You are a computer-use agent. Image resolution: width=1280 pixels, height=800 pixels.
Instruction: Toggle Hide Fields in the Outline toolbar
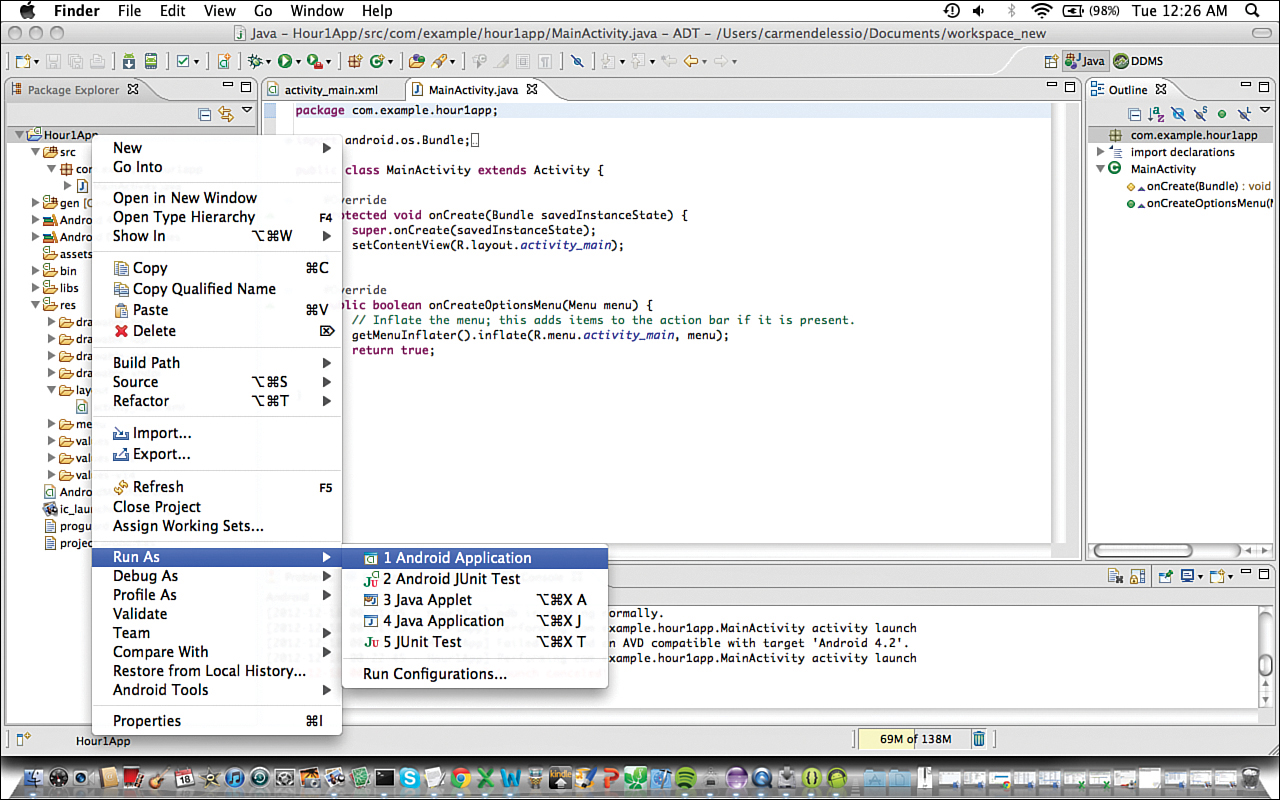click(x=1178, y=114)
